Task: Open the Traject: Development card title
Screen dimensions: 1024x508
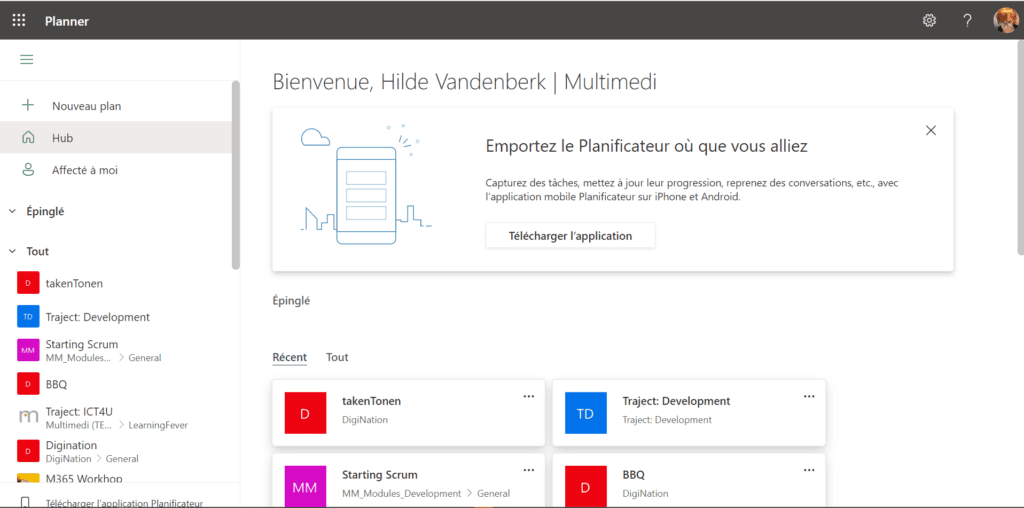Action: [x=676, y=401]
